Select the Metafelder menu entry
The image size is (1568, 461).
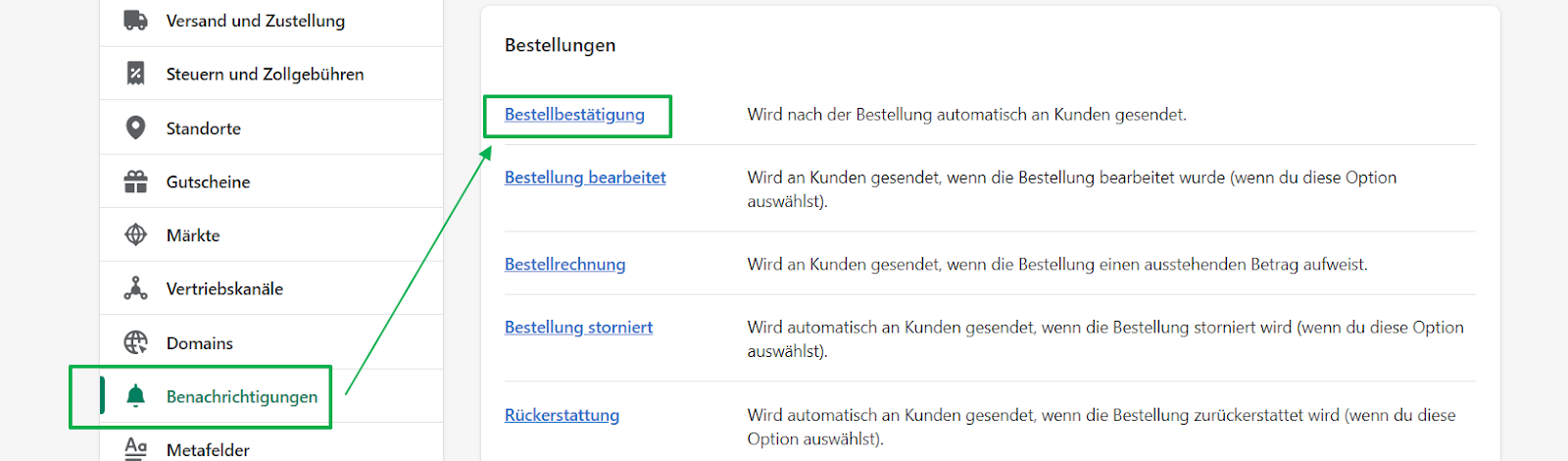208,449
